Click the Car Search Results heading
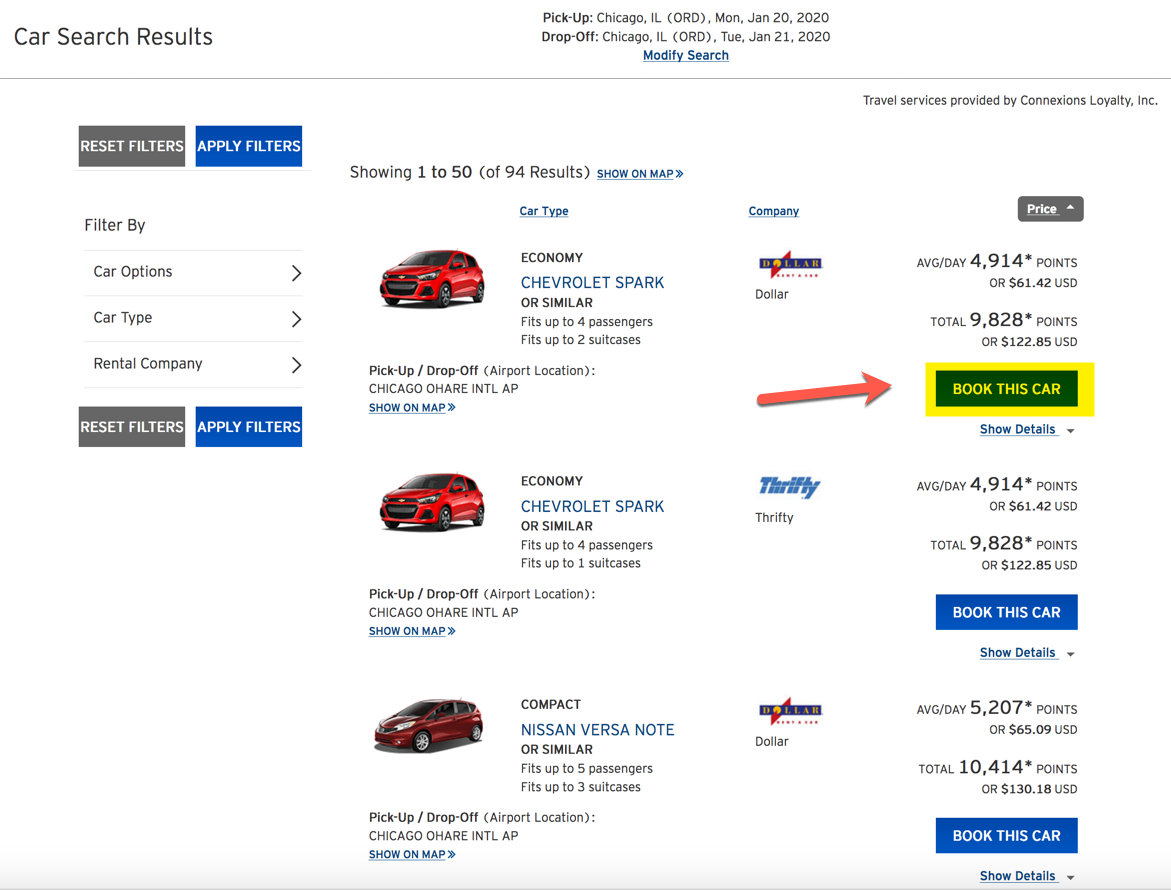This screenshot has height=890, width=1171. 114,37
